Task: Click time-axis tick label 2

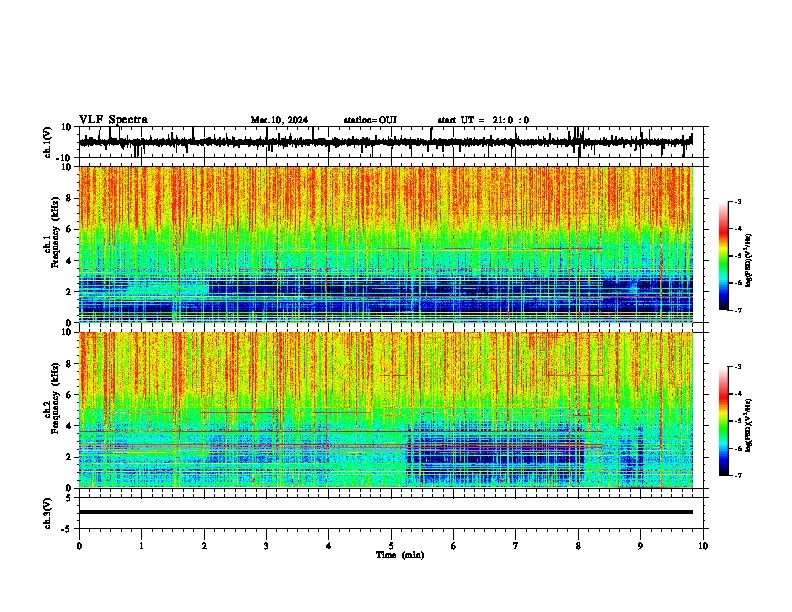Action: (x=204, y=546)
